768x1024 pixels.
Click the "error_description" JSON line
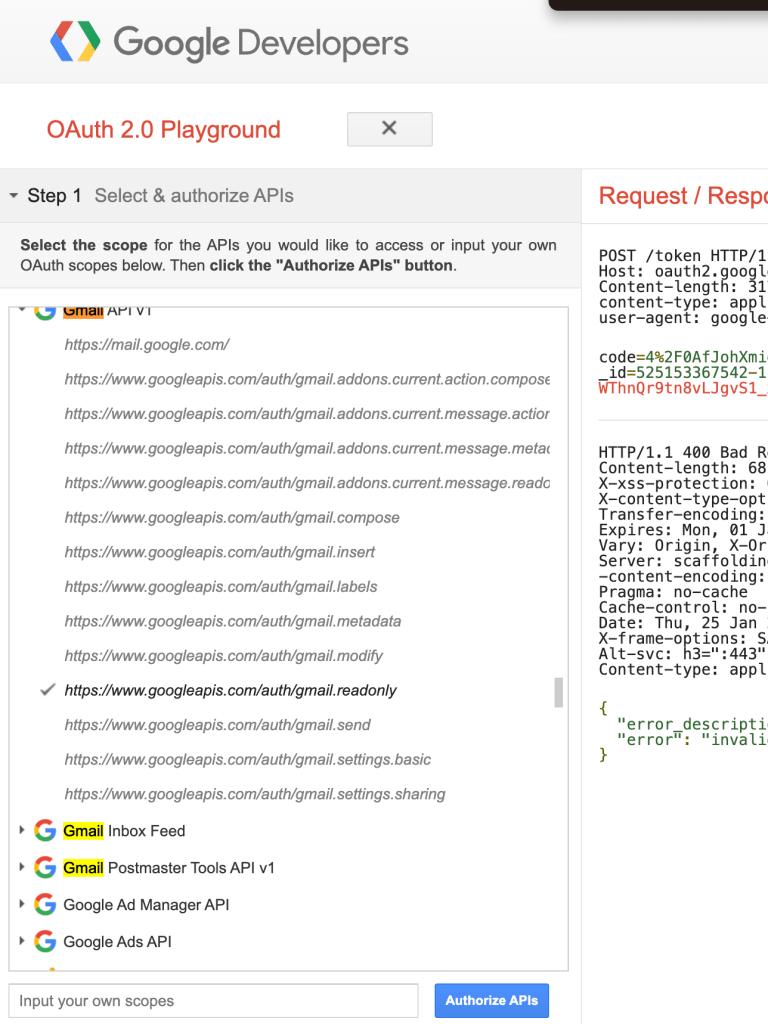(692, 724)
